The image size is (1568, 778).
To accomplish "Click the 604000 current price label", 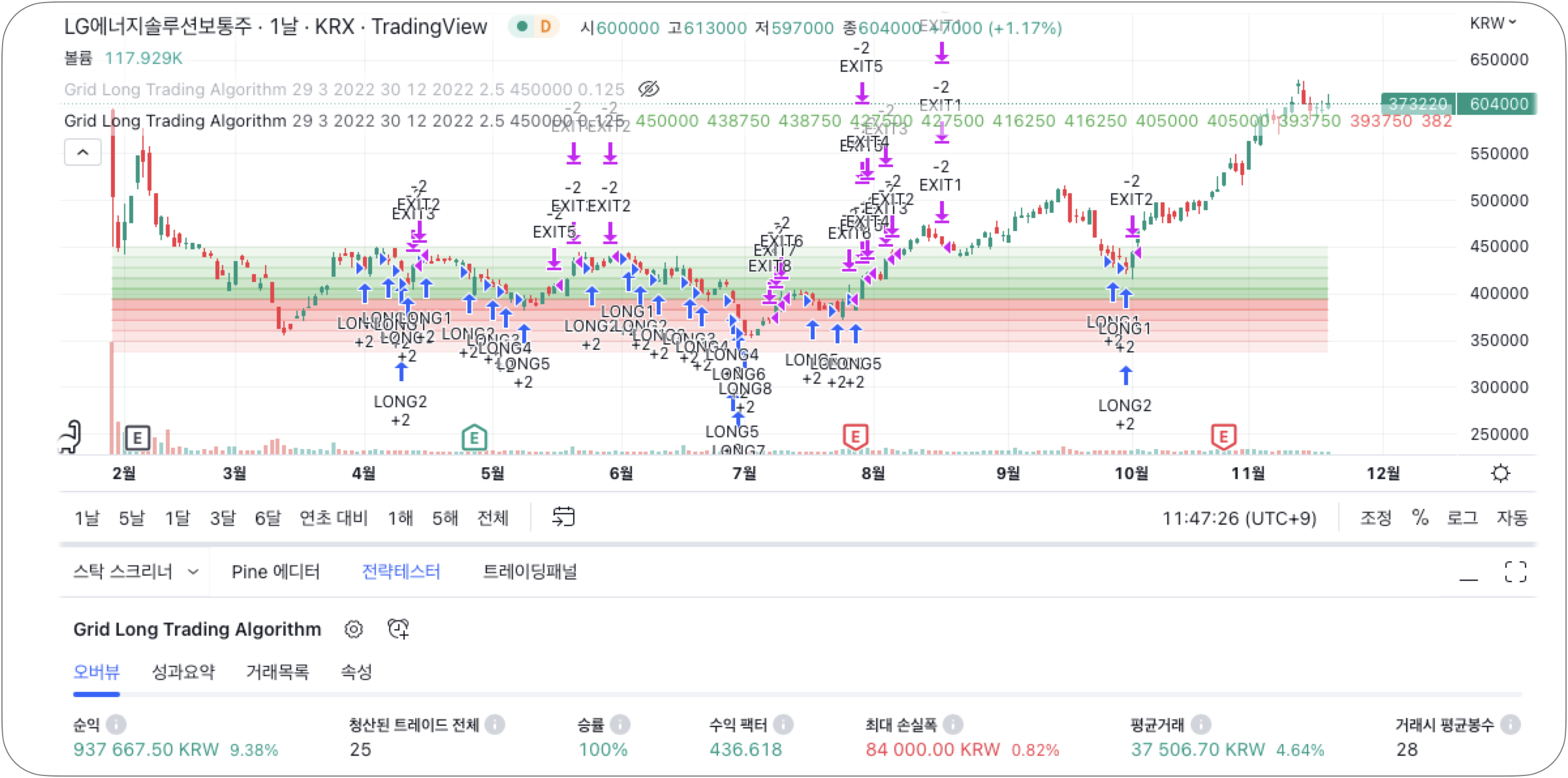I will [1497, 104].
